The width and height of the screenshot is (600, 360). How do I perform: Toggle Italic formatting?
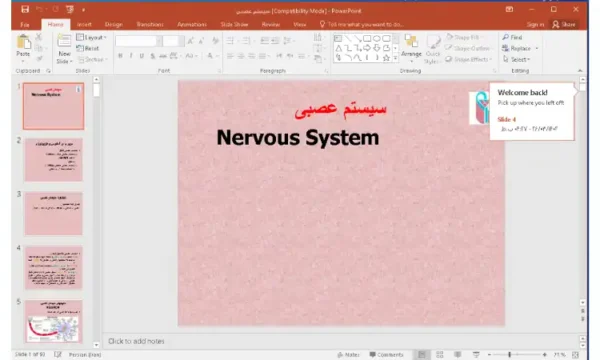click(131, 56)
